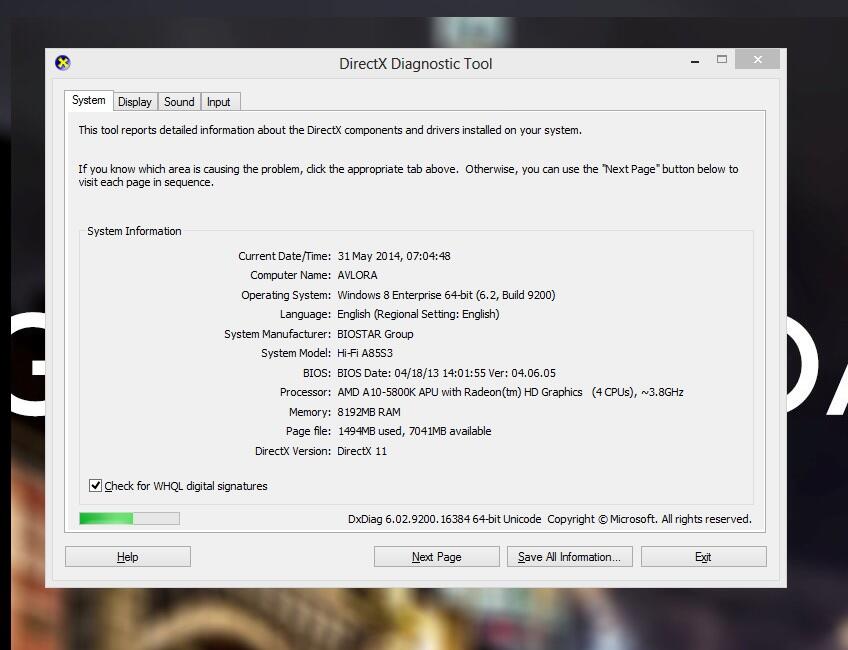Click the Next Page button
The height and width of the screenshot is (650, 848).
(436, 556)
